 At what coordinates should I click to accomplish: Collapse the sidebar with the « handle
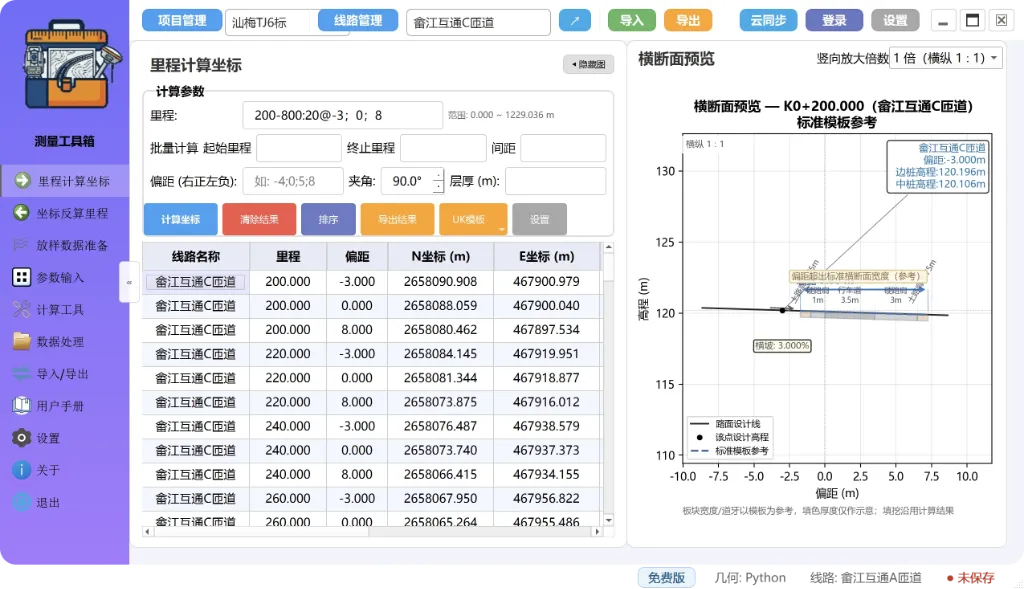coord(129,282)
